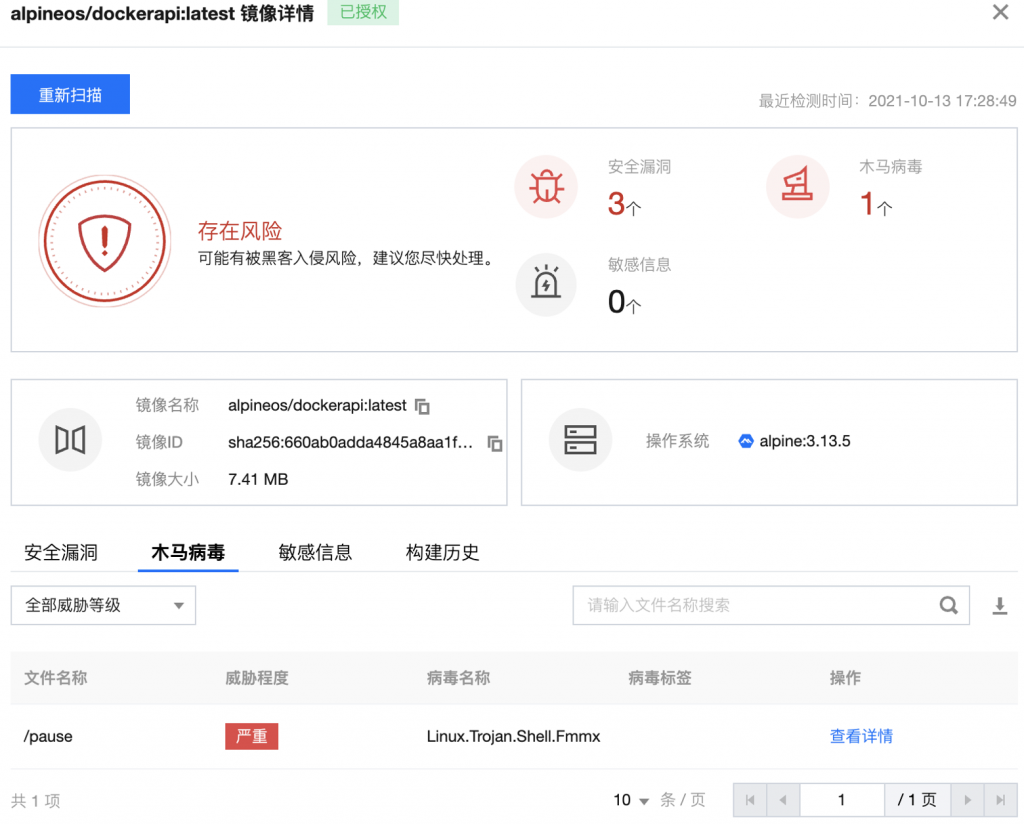Click the current page number field
The image size is (1024, 824).
842,800
